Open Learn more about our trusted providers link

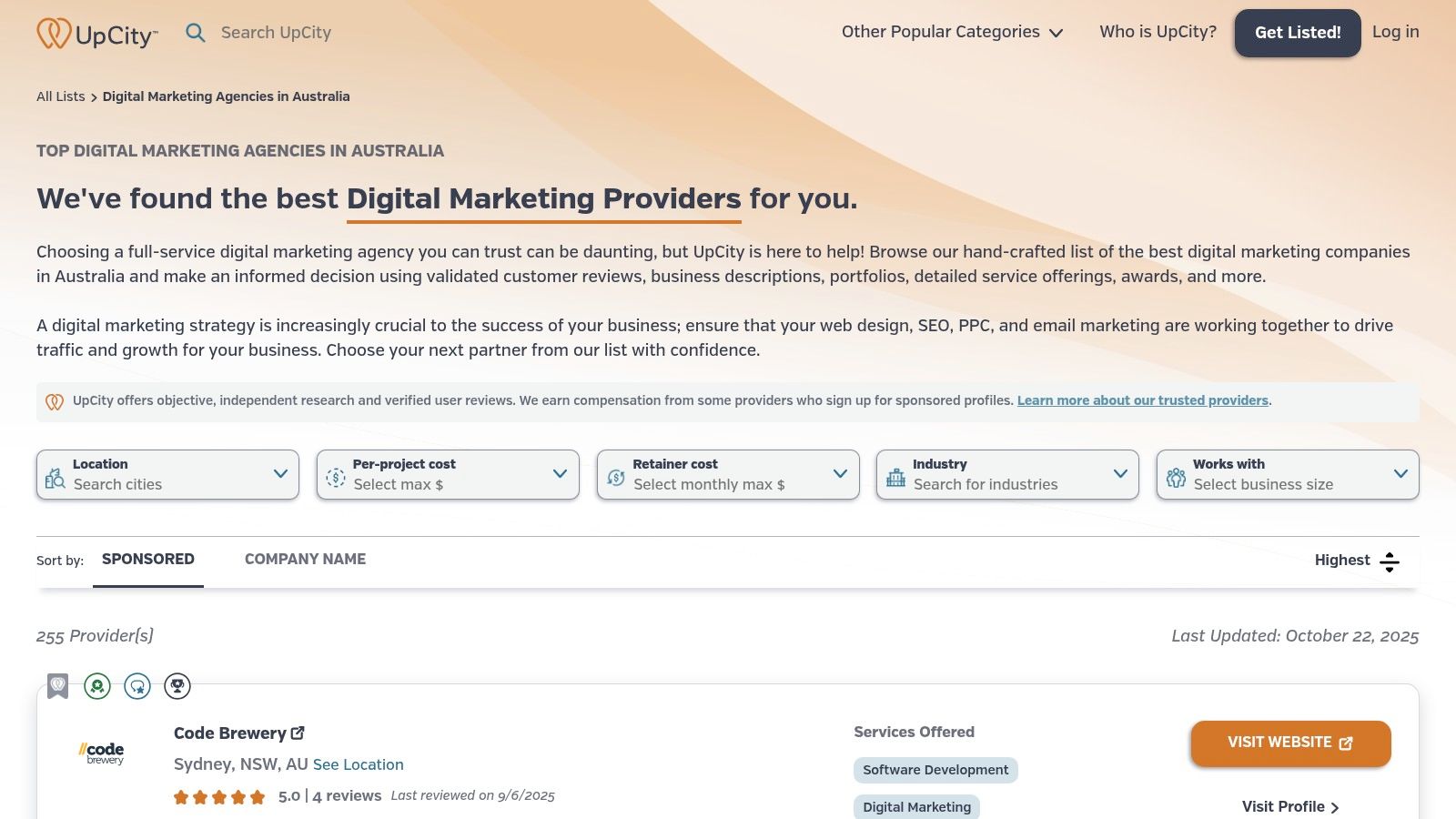coord(1143,400)
